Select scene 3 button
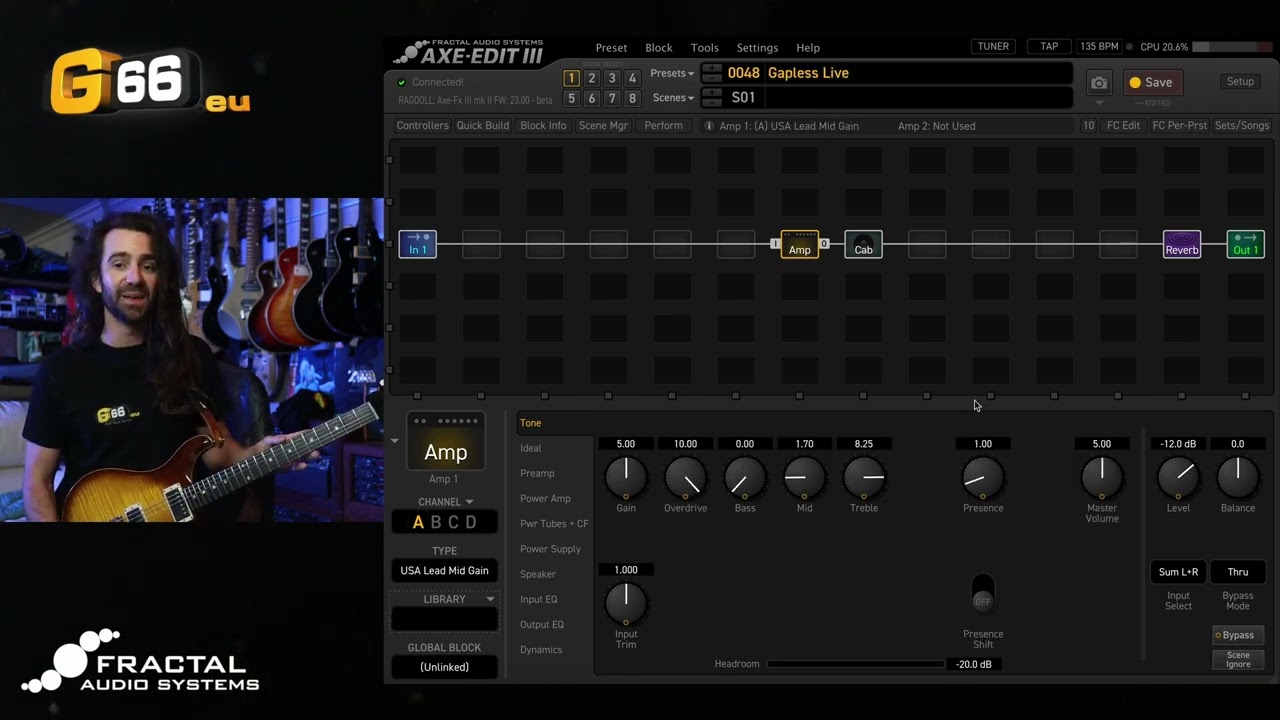 (x=612, y=78)
